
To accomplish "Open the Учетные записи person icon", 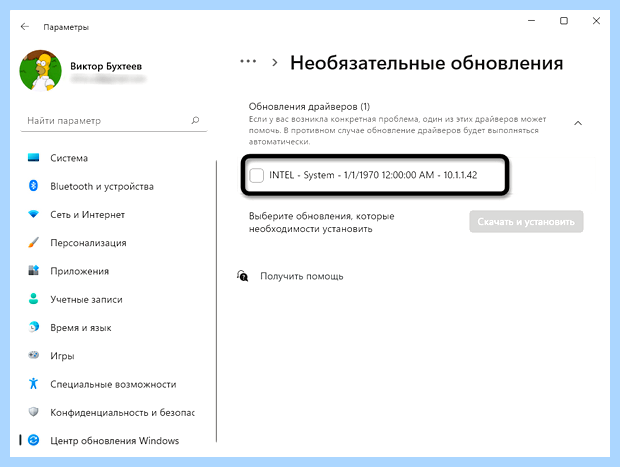I will coord(34,299).
